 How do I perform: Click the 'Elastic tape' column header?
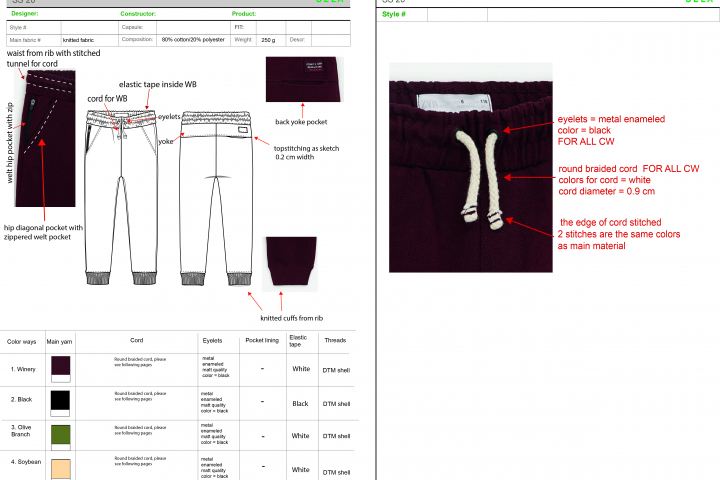point(298,340)
